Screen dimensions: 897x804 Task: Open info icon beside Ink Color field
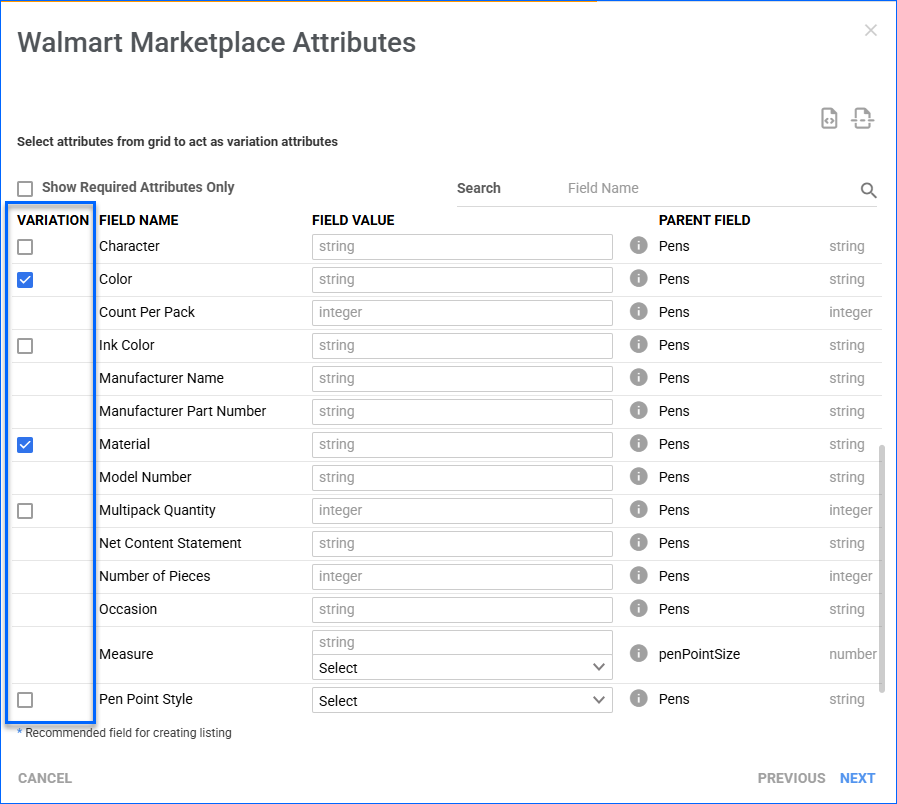[639, 345]
